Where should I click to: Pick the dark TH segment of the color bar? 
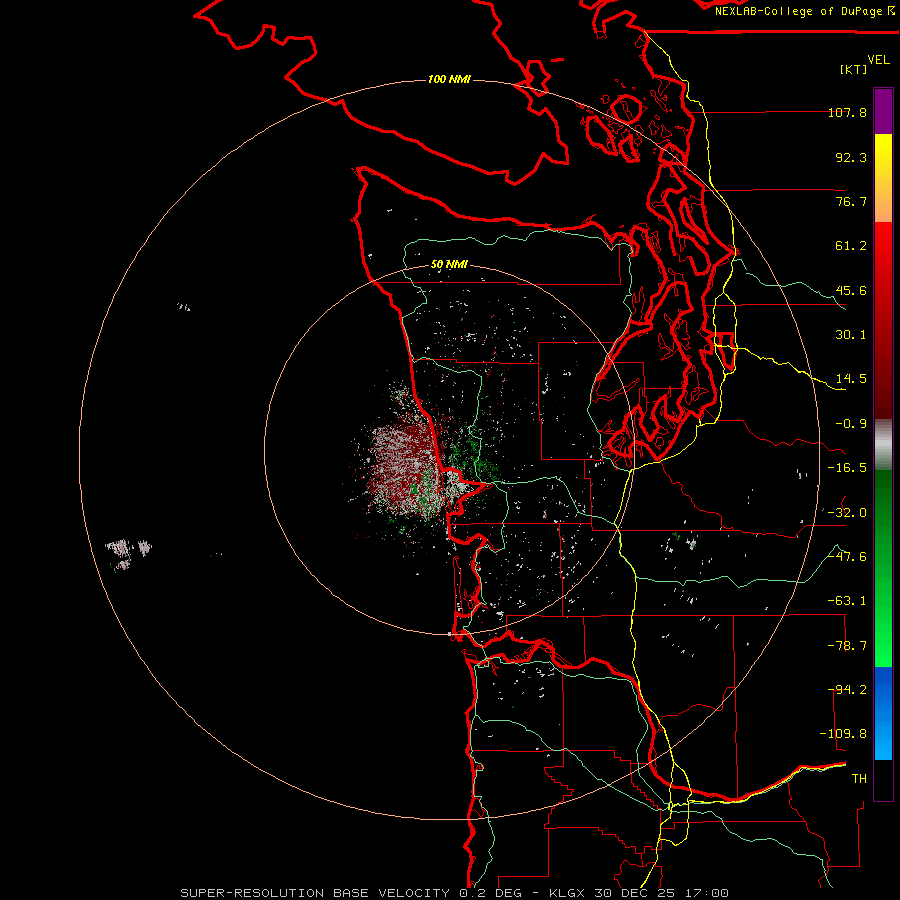click(x=883, y=780)
